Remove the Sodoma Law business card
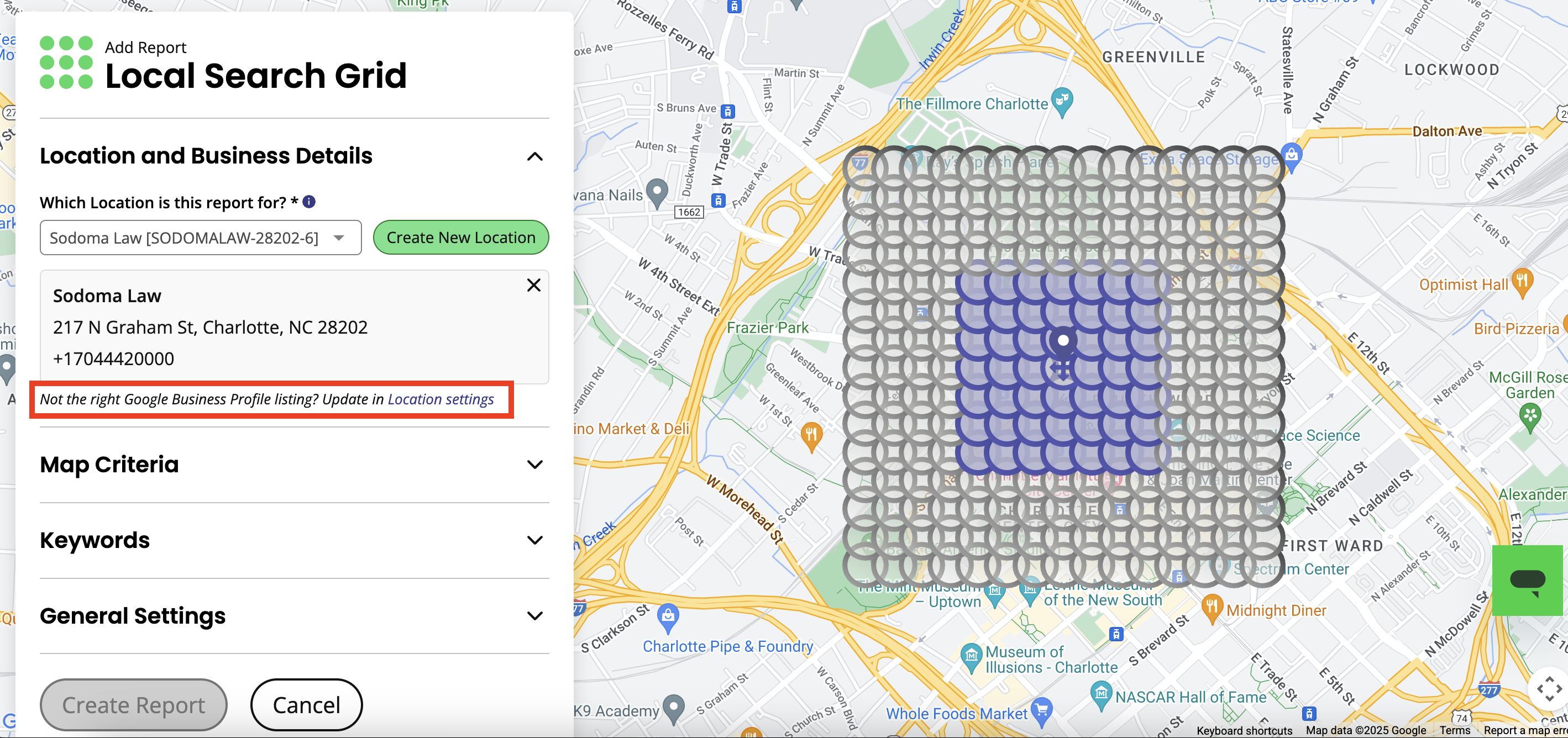This screenshot has width=1568, height=738. (534, 286)
